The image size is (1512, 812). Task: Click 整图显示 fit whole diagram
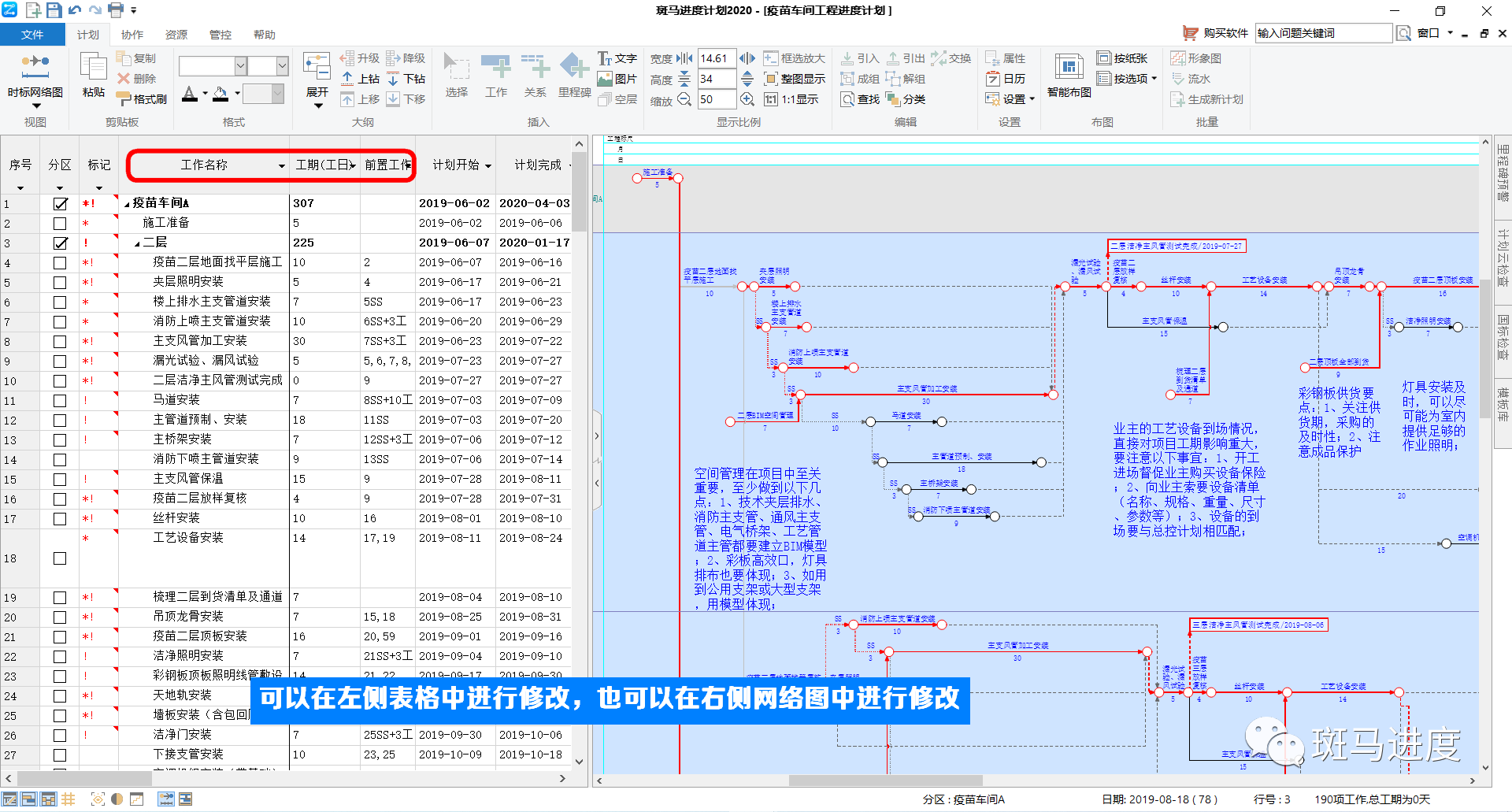click(795, 79)
